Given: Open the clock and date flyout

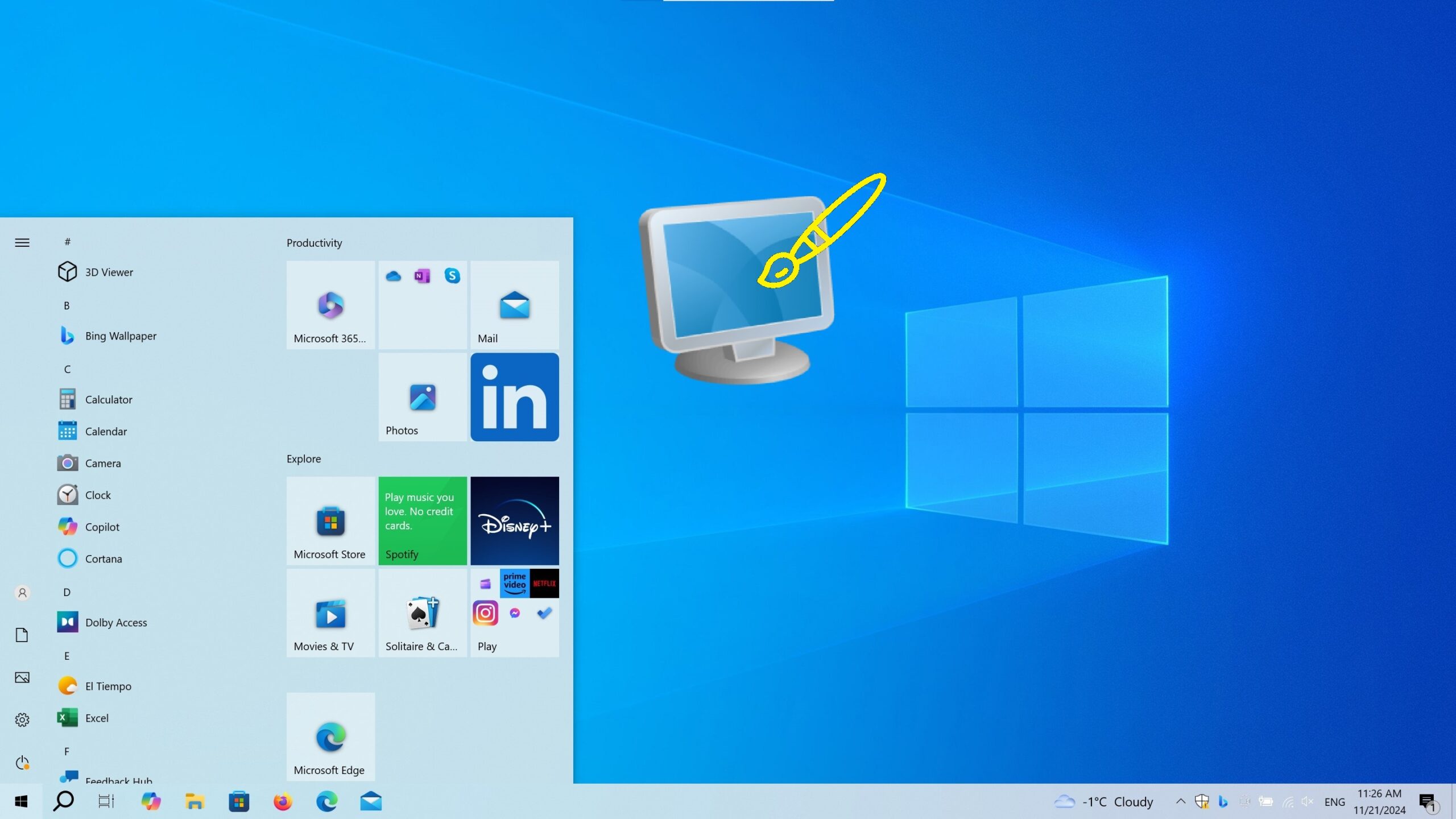Looking at the screenshot, I should click(1379, 802).
